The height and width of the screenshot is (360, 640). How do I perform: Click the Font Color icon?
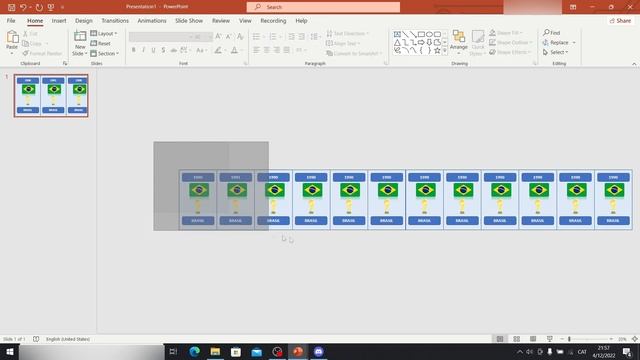tap(234, 50)
